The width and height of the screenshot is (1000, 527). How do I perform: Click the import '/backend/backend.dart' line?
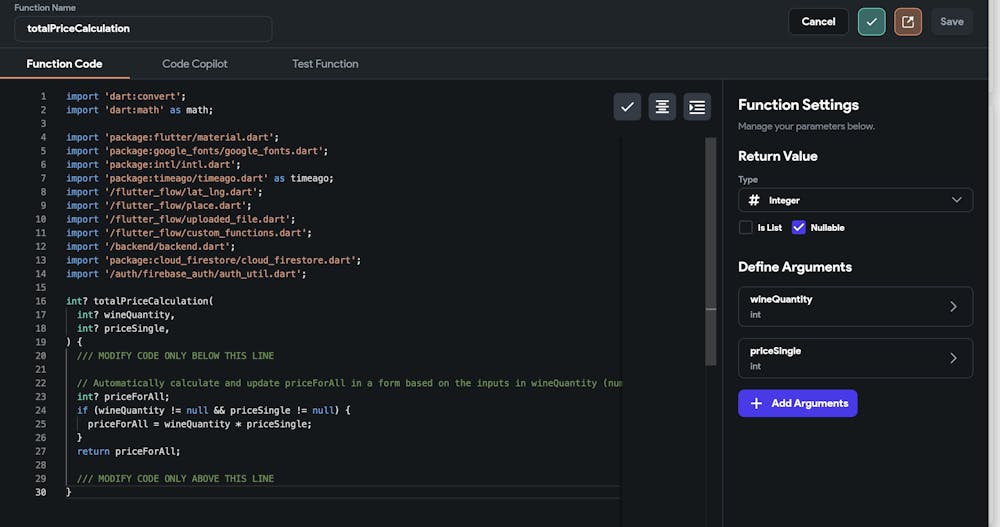[x=151, y=247]
